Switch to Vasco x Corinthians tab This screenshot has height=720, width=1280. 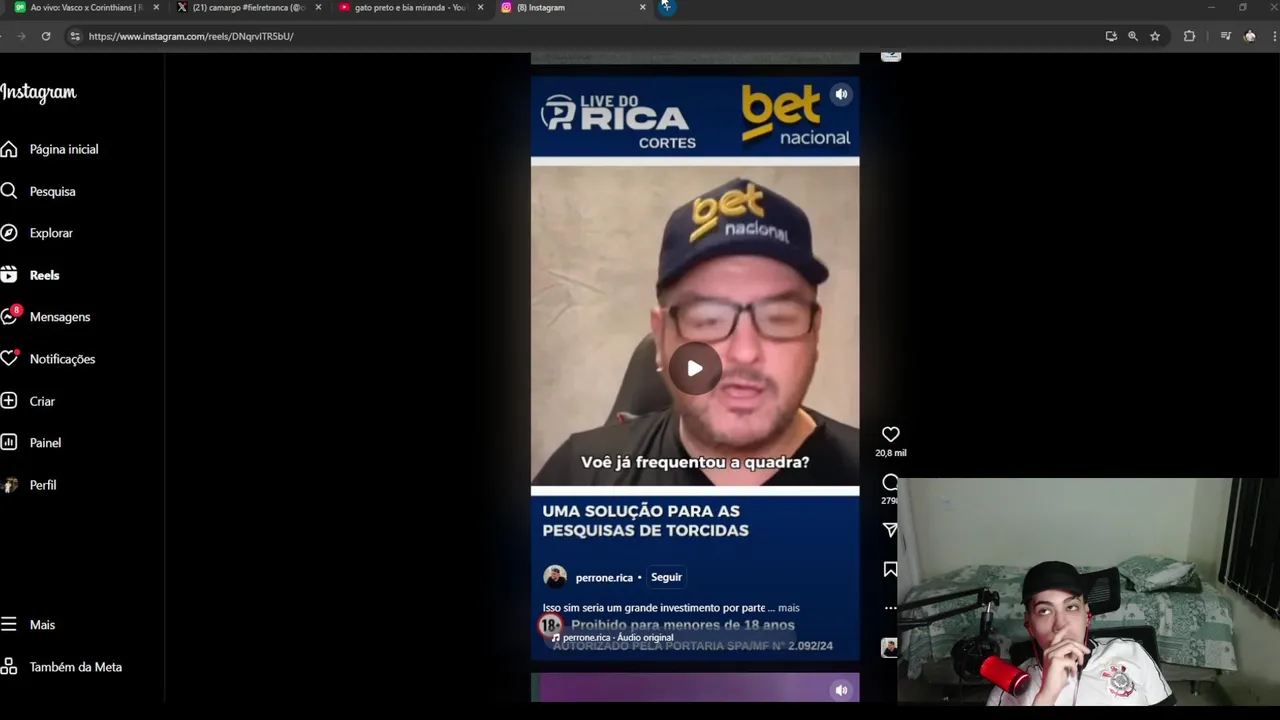point(86,8)
